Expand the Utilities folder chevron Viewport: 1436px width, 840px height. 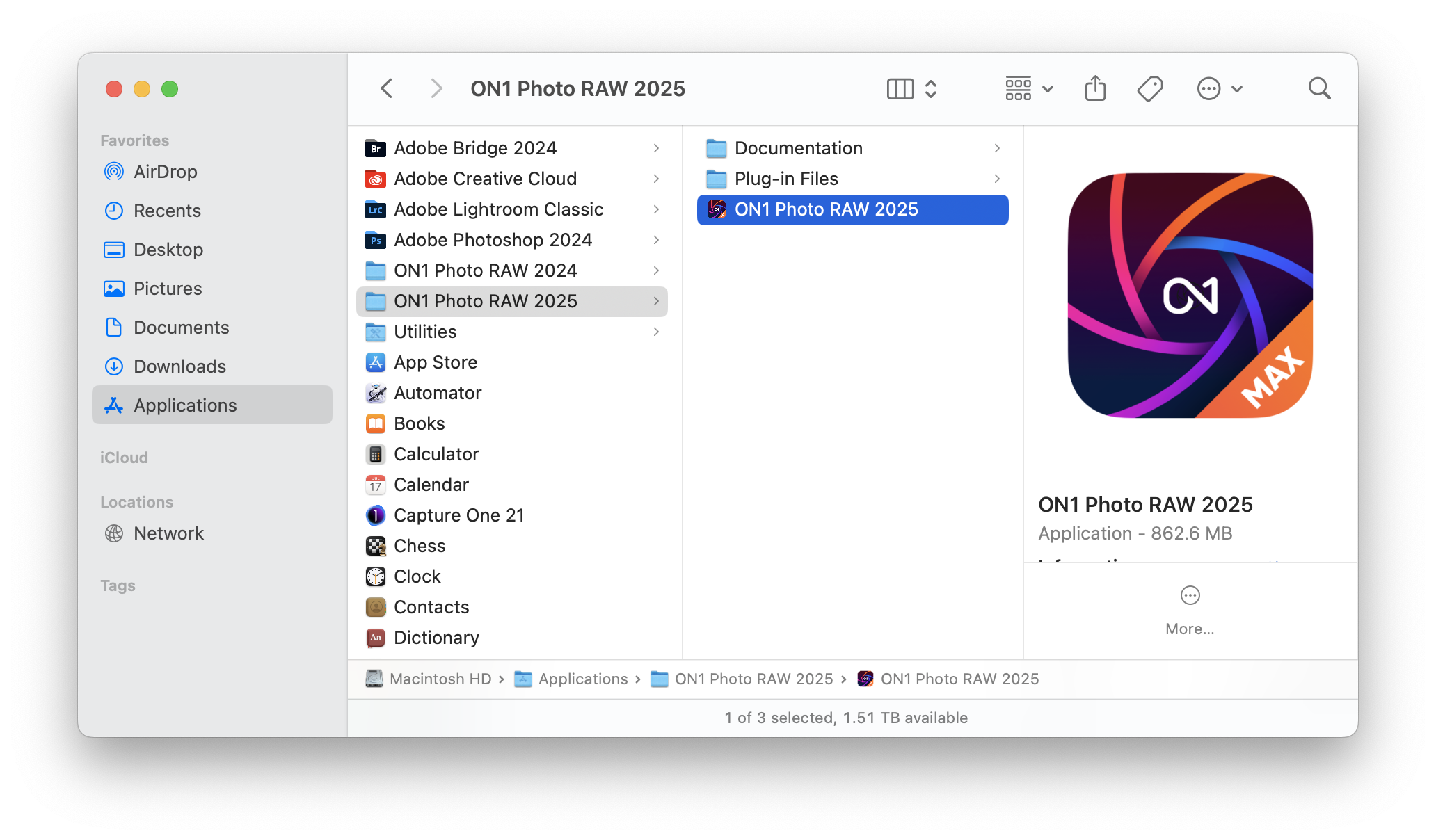click(656, 332)
